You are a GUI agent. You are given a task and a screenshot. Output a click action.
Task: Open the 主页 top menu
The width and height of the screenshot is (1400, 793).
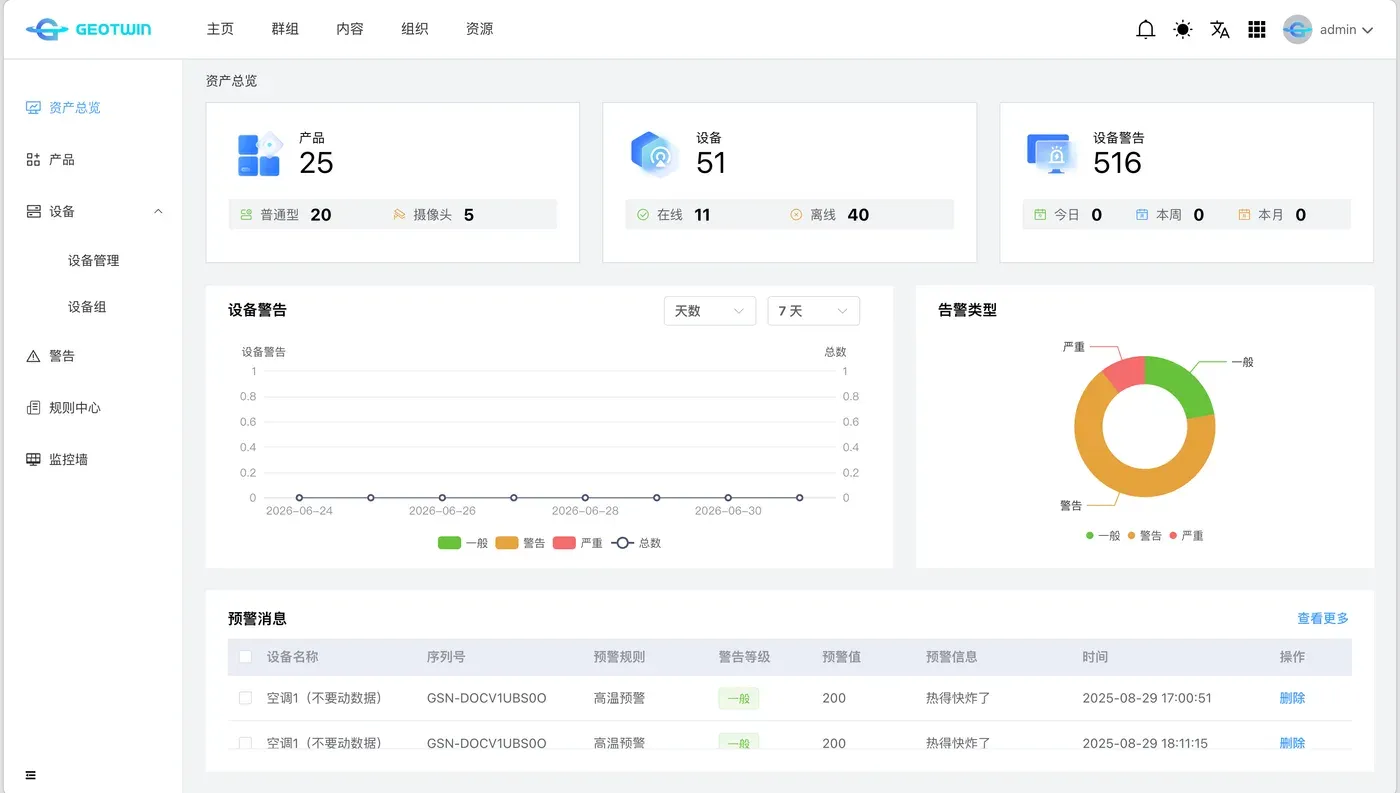click(220, 29)
